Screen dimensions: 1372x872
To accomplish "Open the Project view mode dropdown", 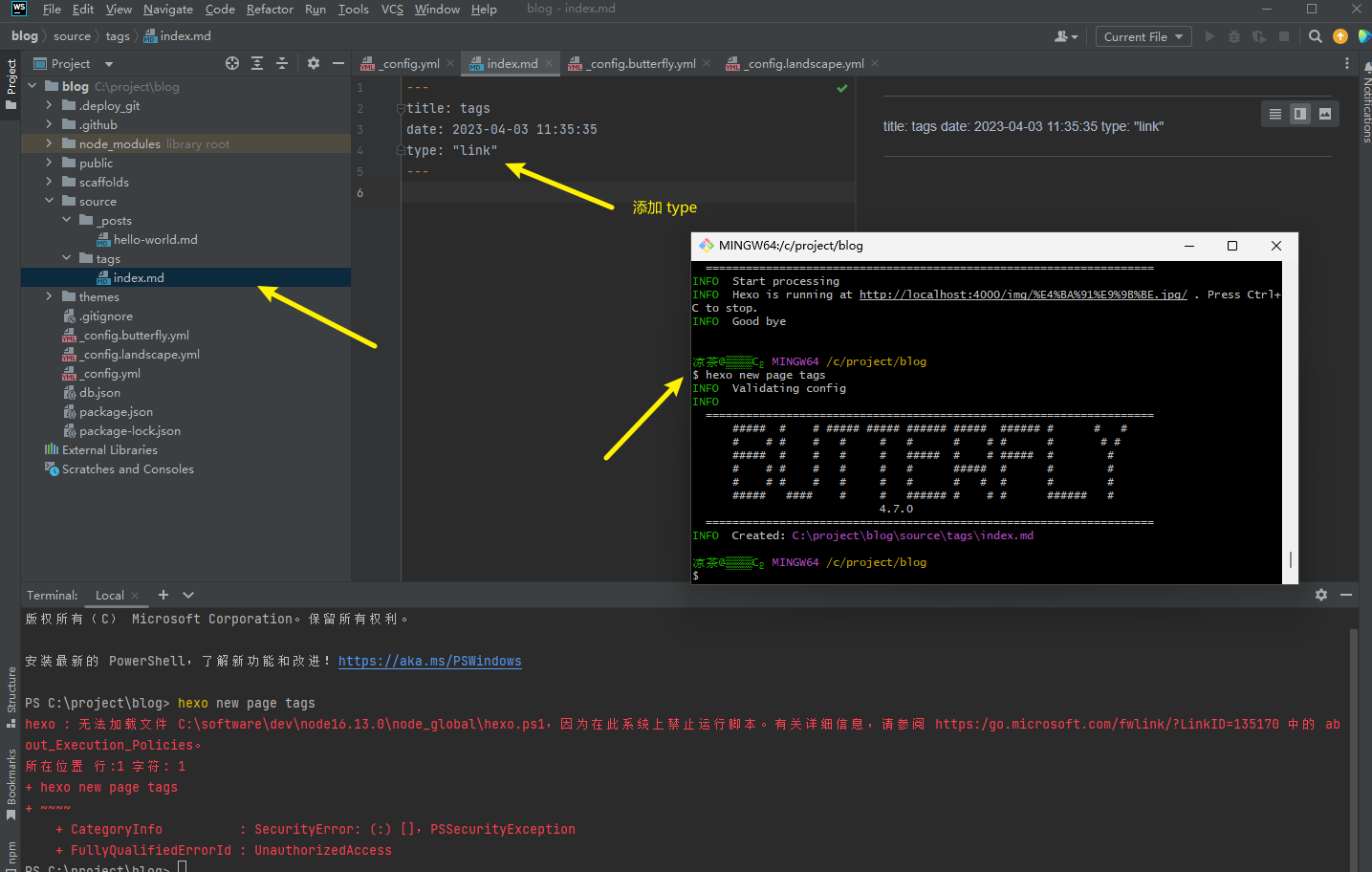I will (x=109, y=64).
